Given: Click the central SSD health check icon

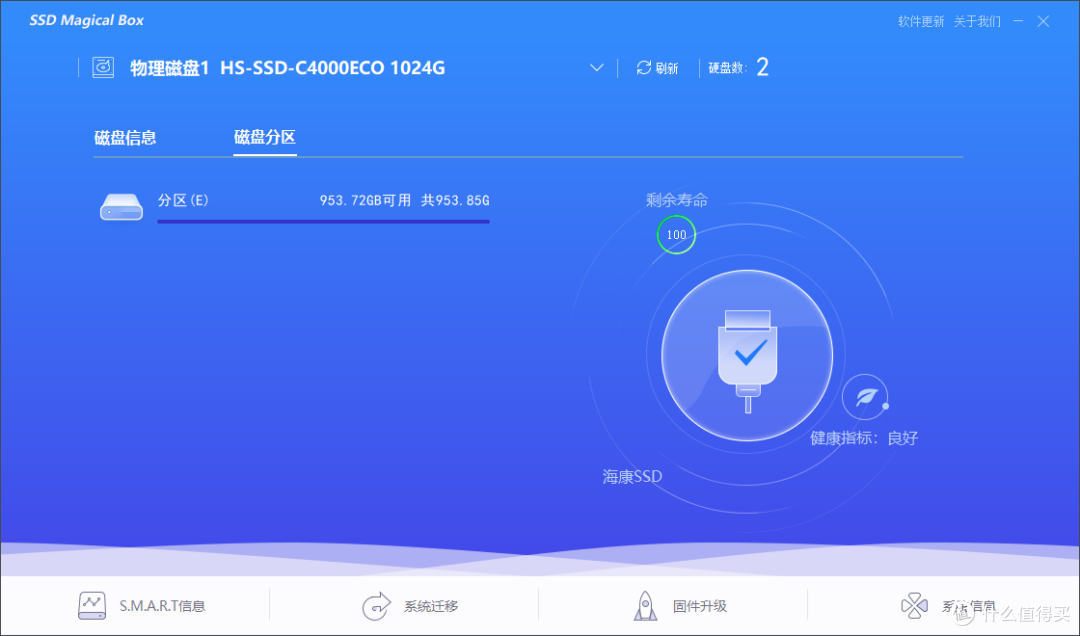Looking at the screenshot, I should pos(747,356).
